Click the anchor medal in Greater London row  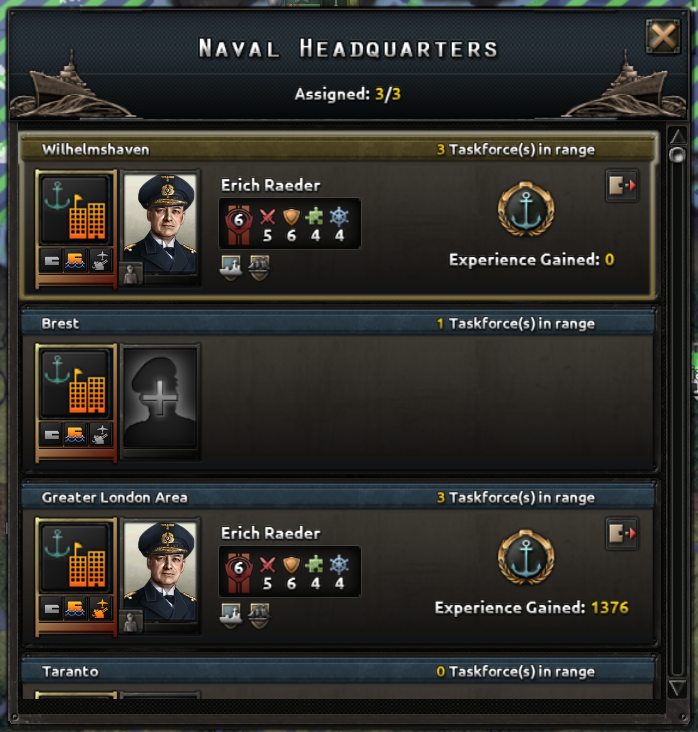(526, 557)
